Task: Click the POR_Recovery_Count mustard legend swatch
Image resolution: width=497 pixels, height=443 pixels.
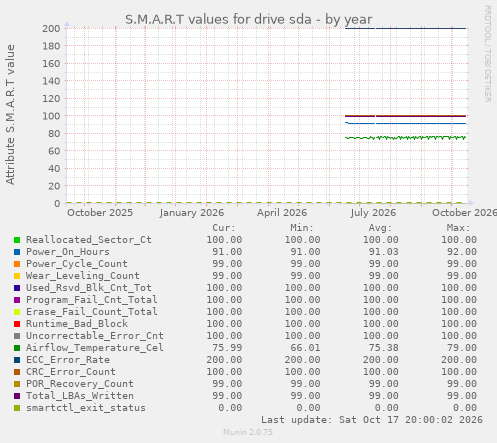Action: (x=17, y=384)
